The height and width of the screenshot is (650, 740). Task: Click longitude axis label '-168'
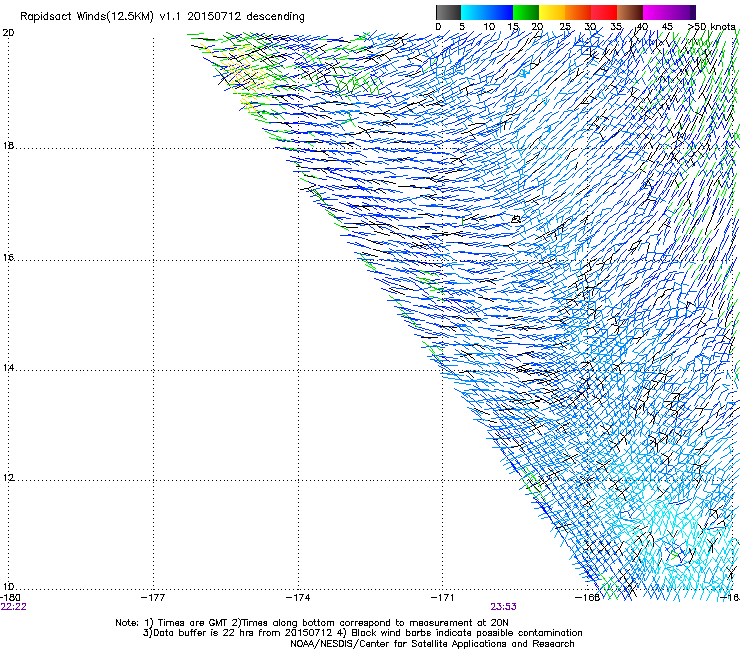(x=588, y=598)
